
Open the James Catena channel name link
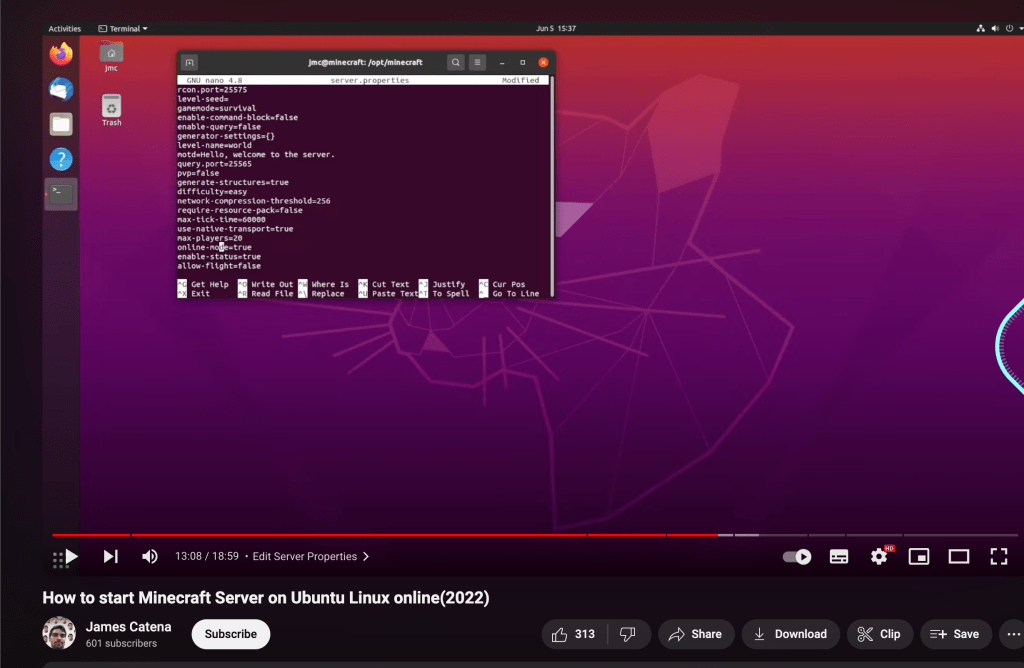(x=129, y=627)
